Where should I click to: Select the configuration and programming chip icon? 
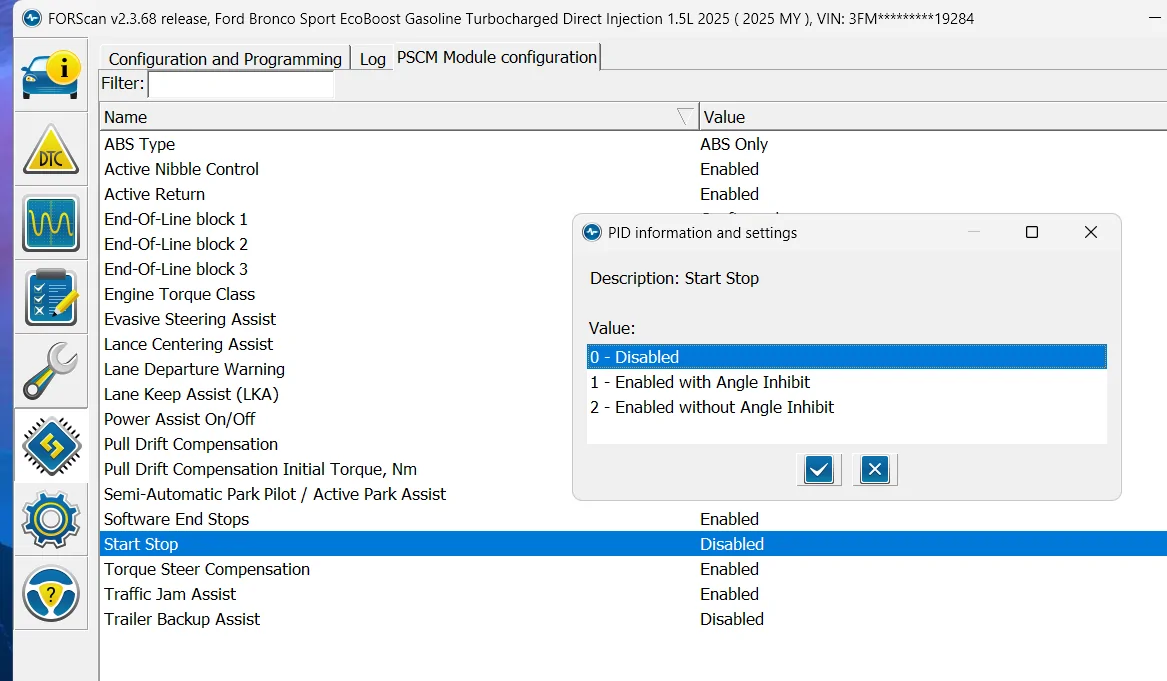(50, 445)
